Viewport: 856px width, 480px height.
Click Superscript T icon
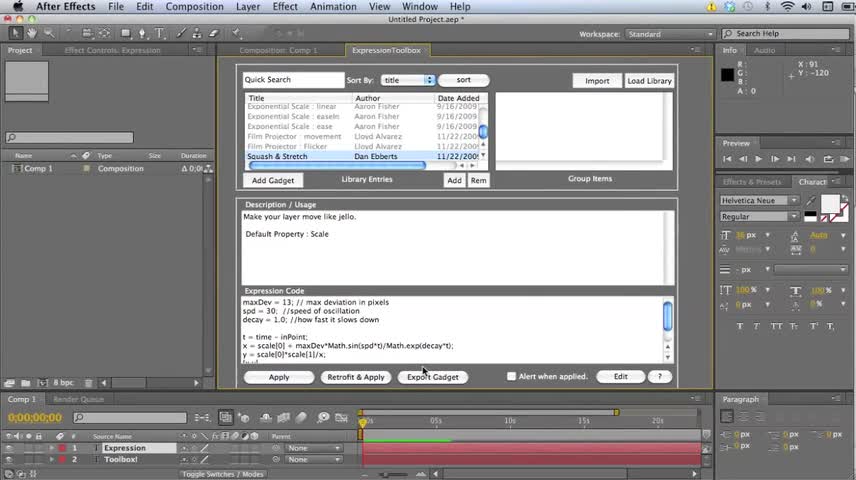[813, 326]
